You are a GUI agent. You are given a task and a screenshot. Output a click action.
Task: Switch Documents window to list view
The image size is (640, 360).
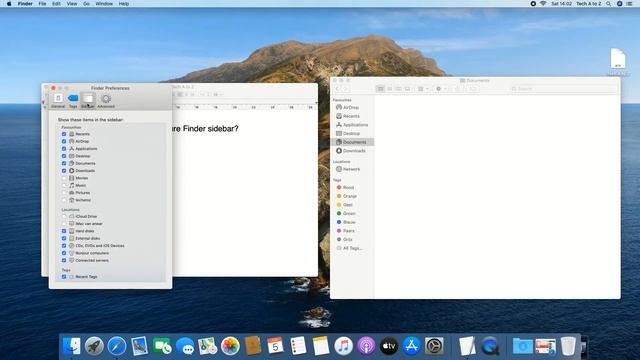point(389,89)
